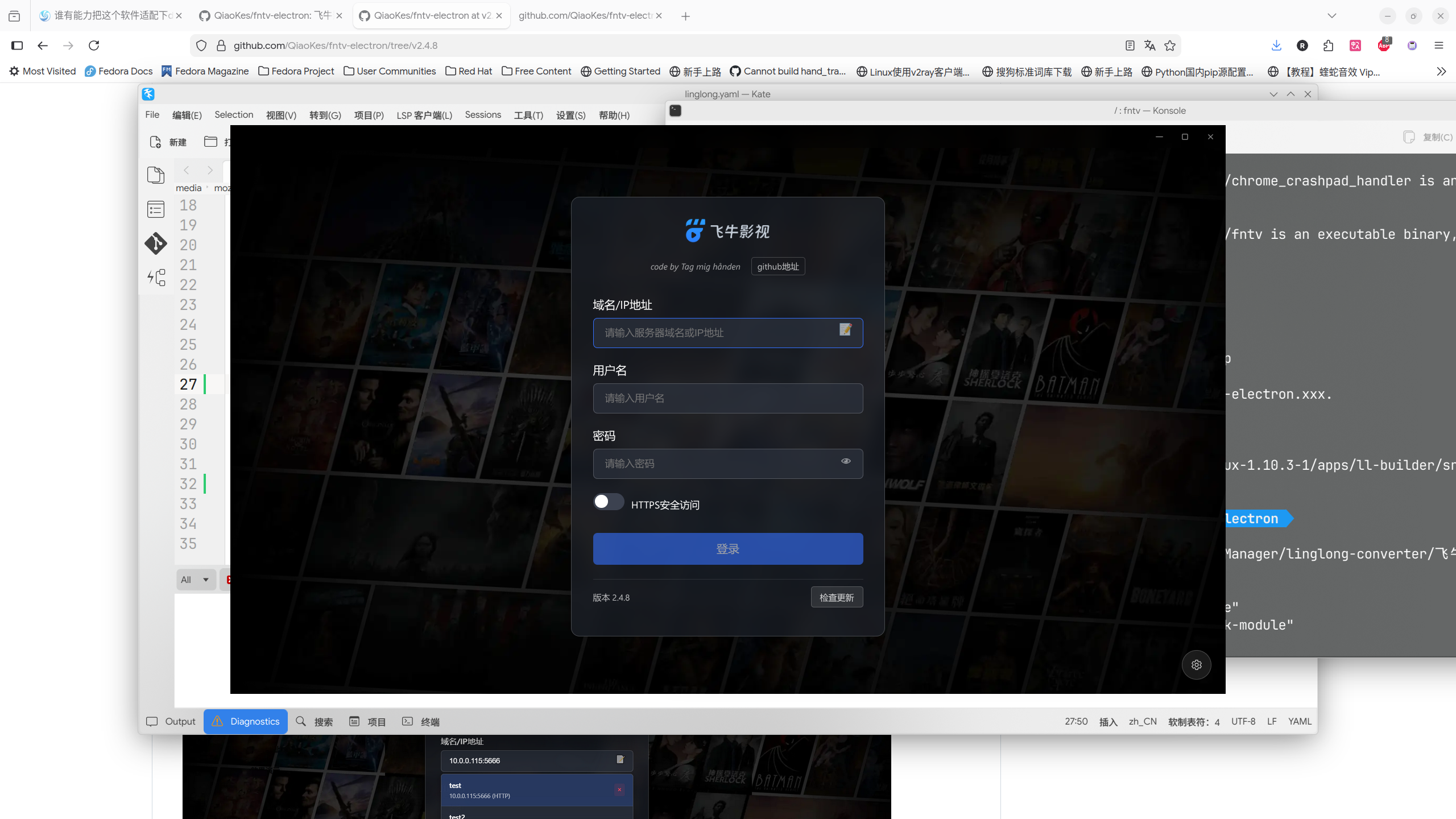This screenshot has width=1456, height=819.
Task: Open Kate LSP symbol outline sidebar icon
Action: [156, 278]
